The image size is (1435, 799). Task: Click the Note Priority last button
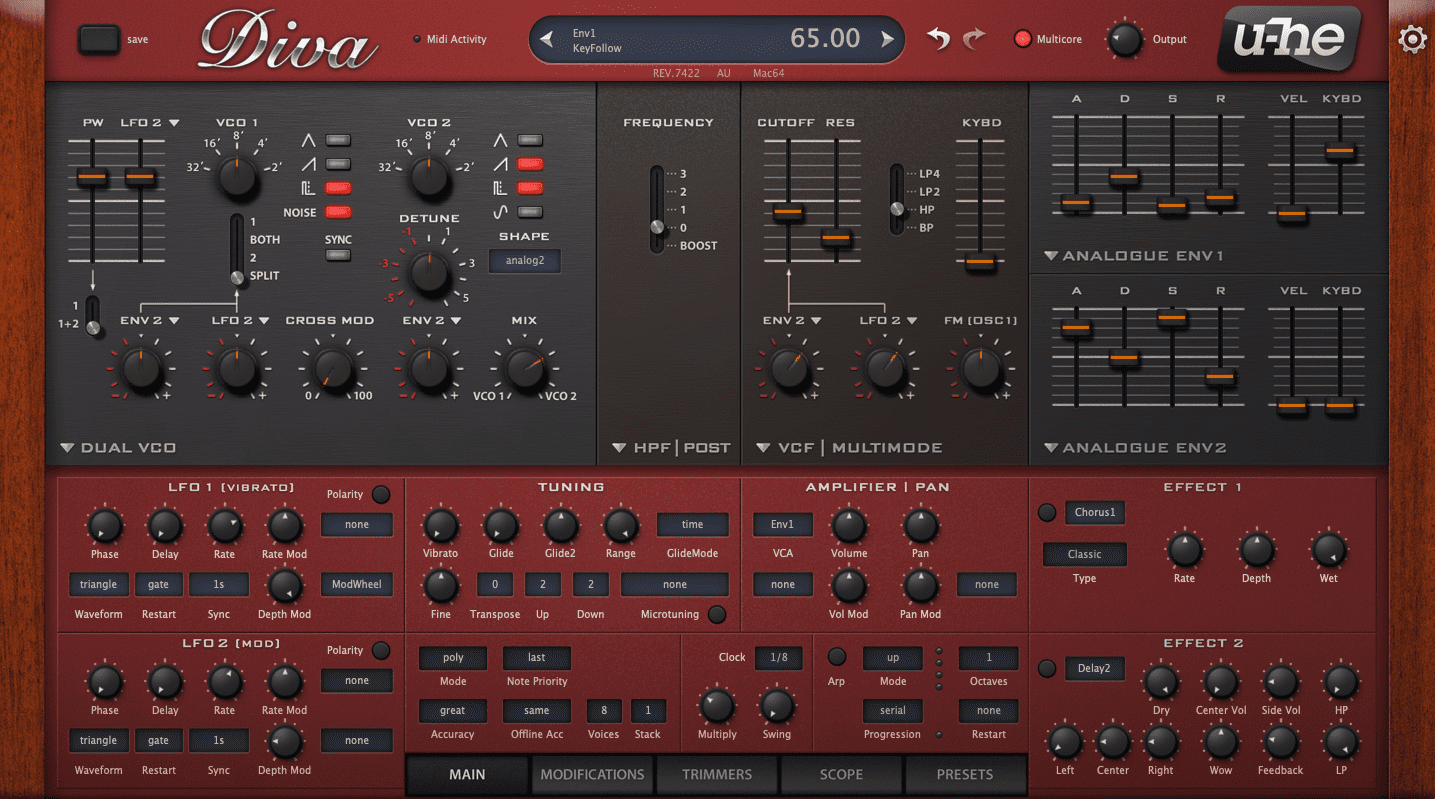pos(537,658)
